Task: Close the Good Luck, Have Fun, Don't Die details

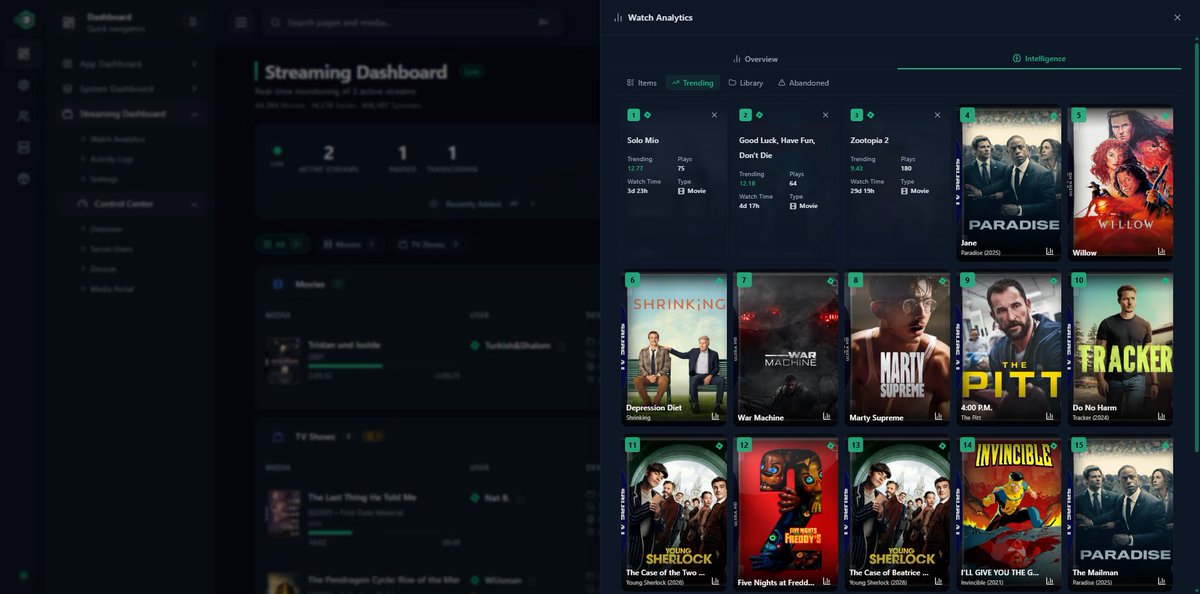Action: click(x=825, y=115)
